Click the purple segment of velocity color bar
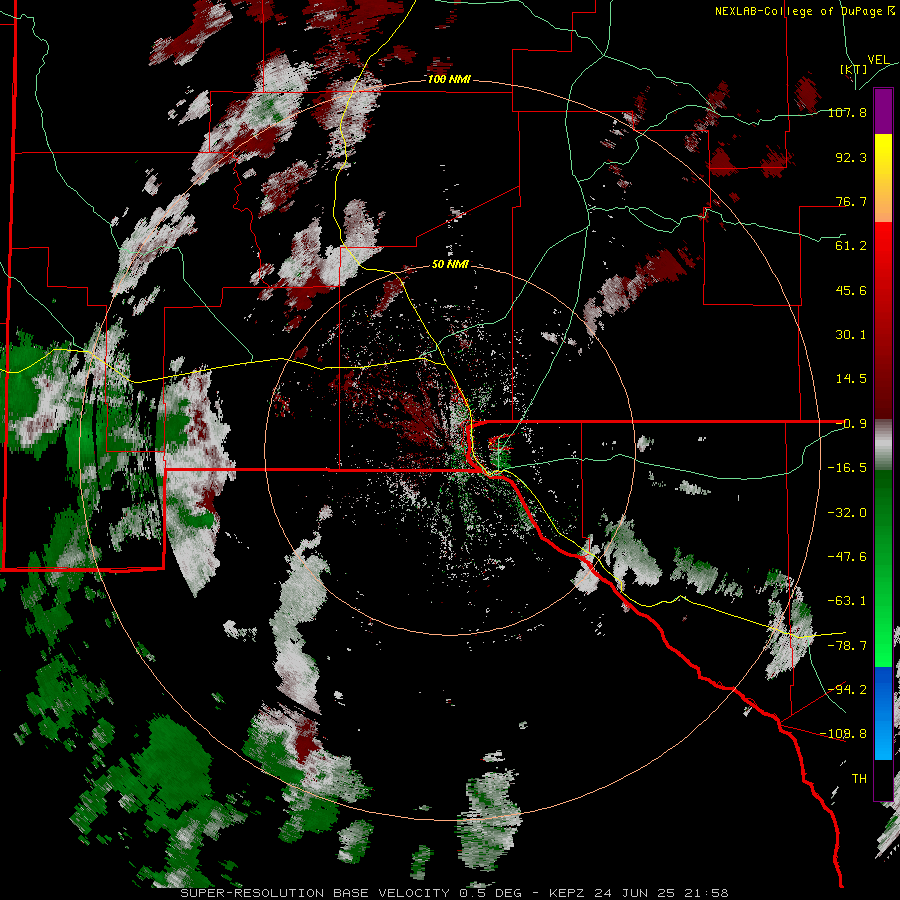This screenshot has width=900, height=900. 883,112
